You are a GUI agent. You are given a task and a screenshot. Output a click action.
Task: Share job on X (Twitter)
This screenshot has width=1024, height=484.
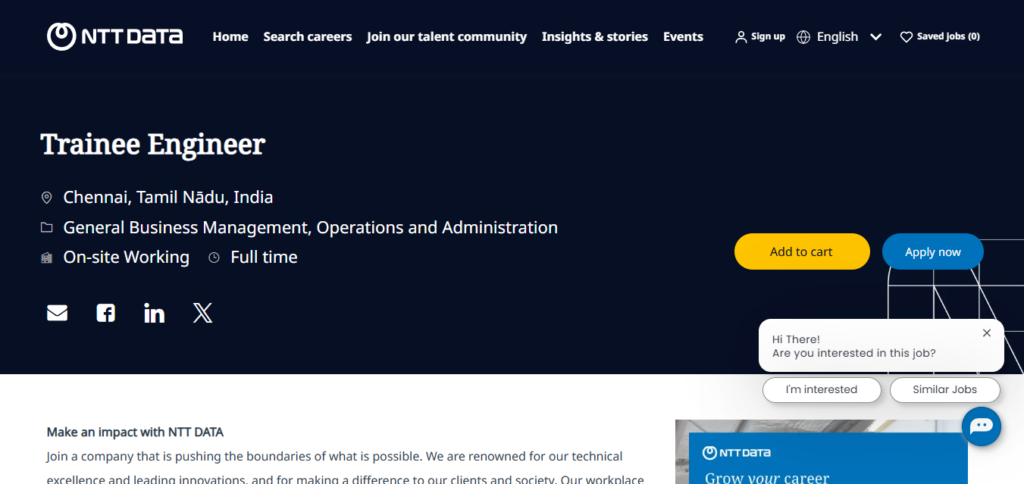click(202, 314)
